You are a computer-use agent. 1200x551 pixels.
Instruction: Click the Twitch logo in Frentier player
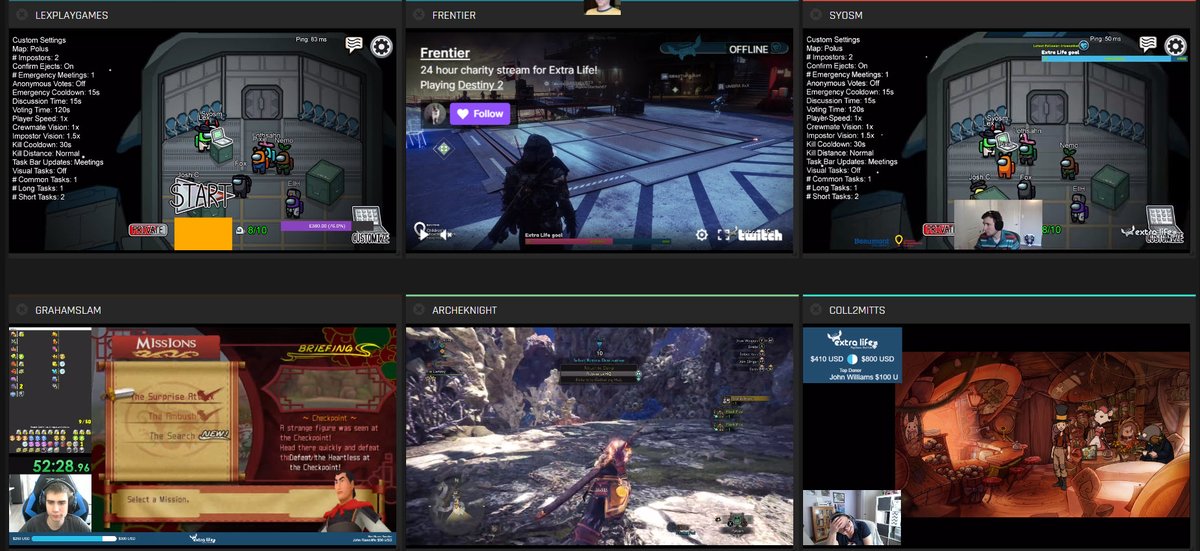click(x=760, y=235)
